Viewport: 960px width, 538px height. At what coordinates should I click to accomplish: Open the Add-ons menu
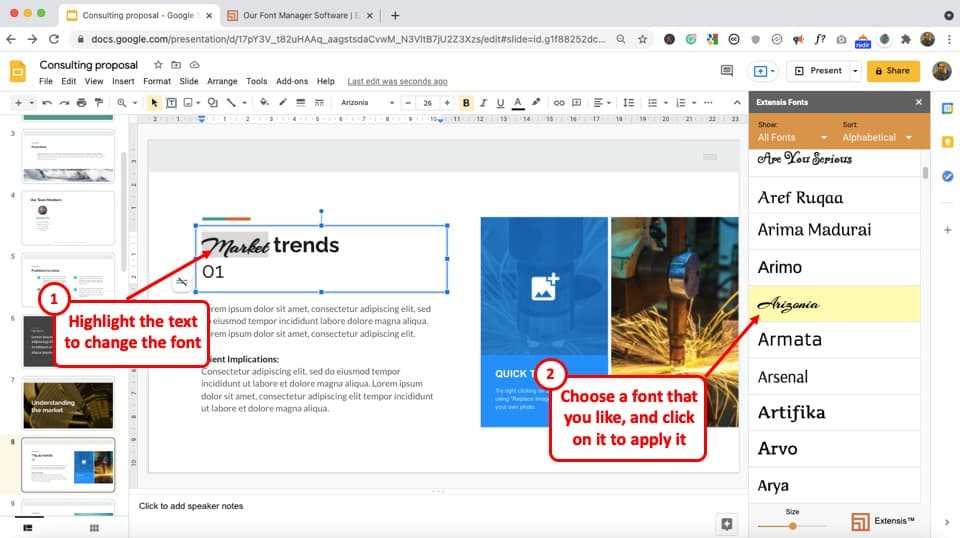pos(292,81)
